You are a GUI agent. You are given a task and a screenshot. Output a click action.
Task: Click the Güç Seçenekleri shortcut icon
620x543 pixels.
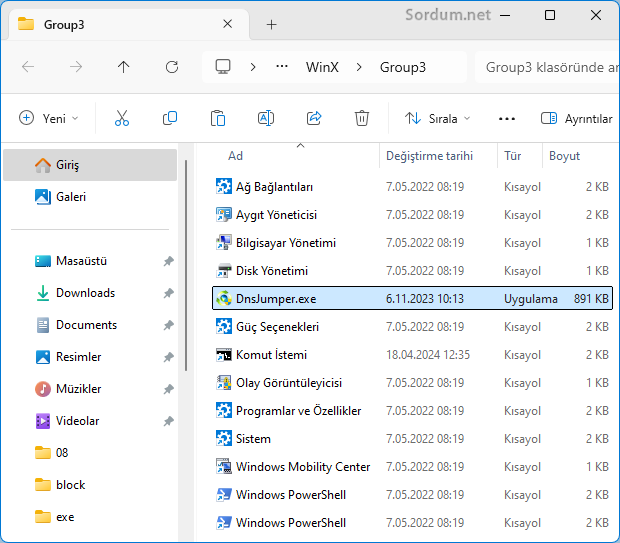pos(224,327)
